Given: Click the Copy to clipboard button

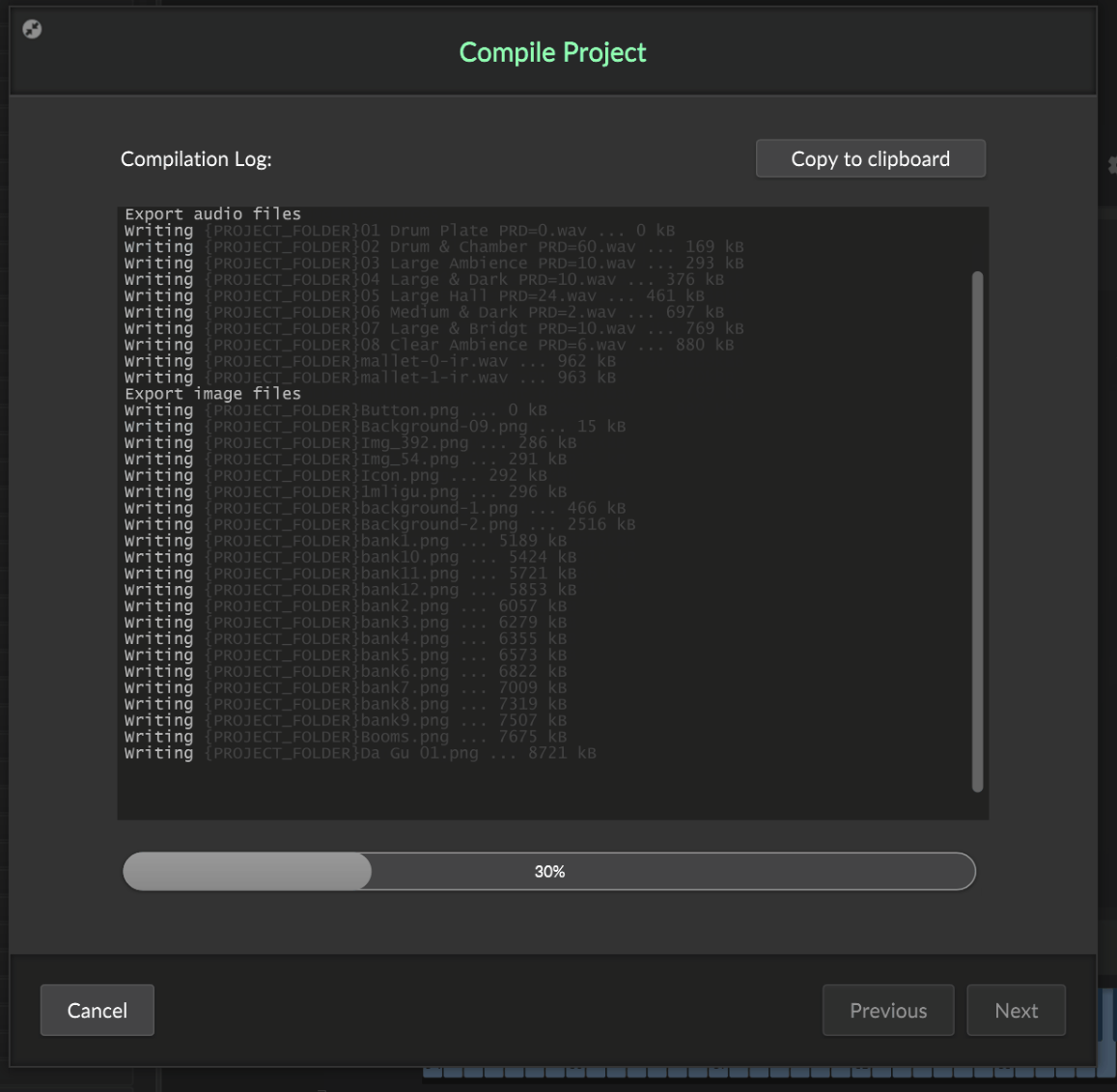Looking at the screenshot, I should (870, 159).
